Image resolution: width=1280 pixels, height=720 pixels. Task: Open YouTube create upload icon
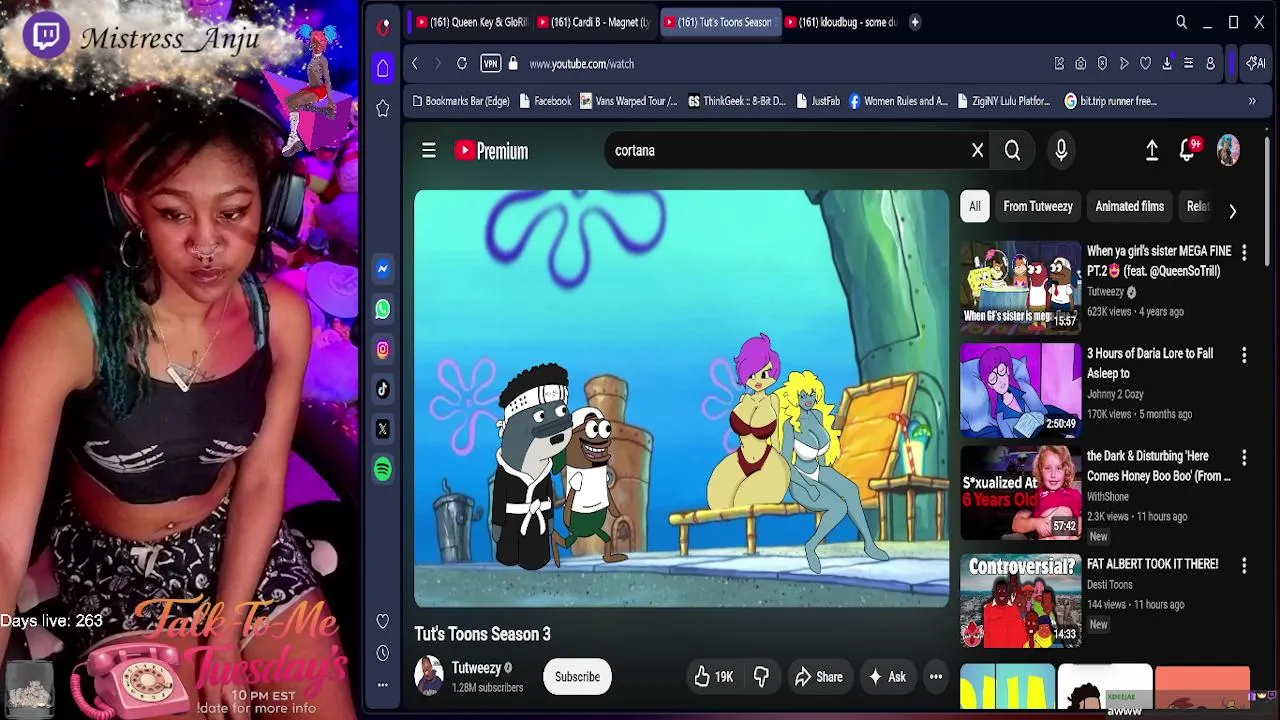click(x=1152, y=150)
